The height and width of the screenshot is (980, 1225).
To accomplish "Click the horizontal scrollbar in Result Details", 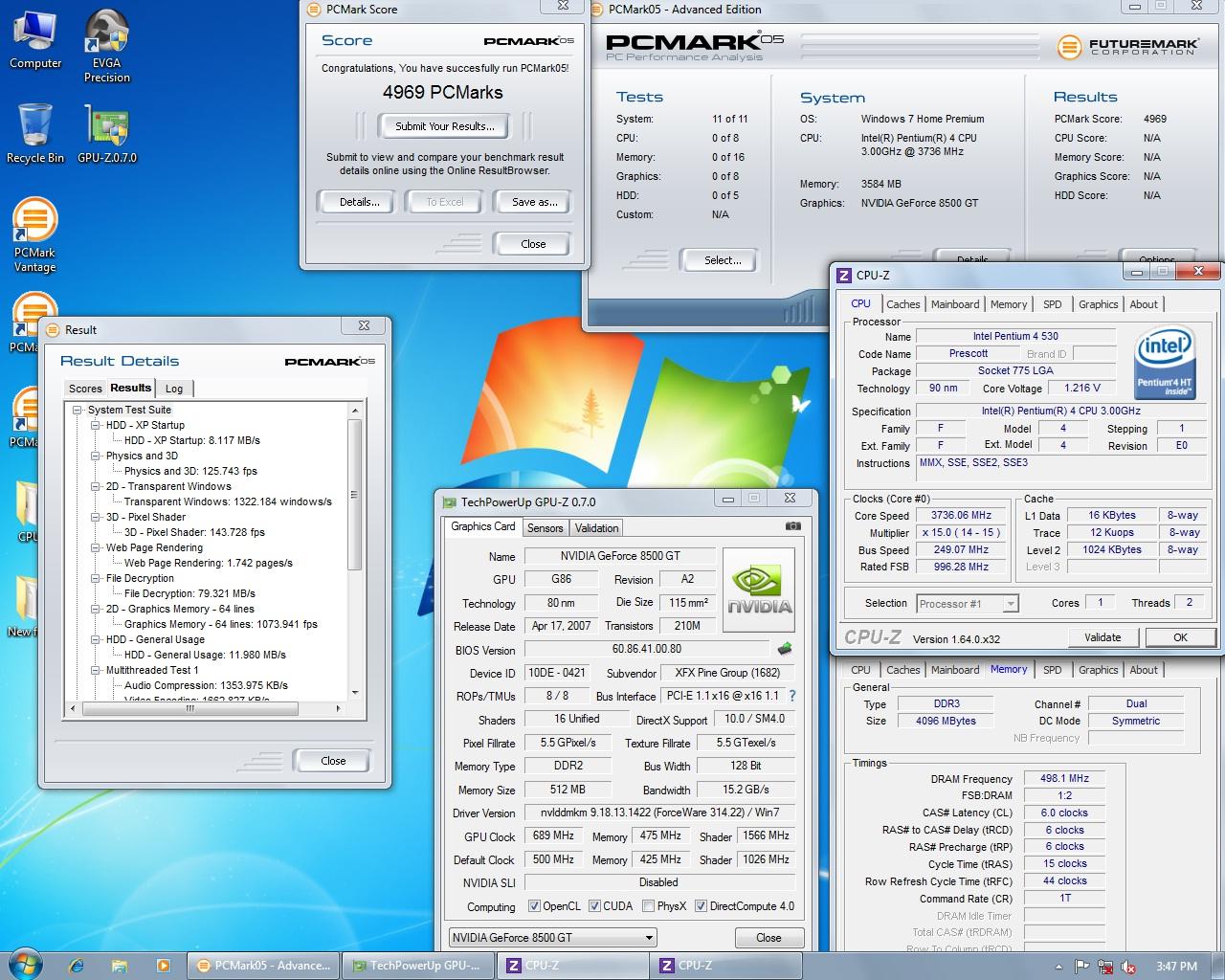I will click(x=190, y=709).
